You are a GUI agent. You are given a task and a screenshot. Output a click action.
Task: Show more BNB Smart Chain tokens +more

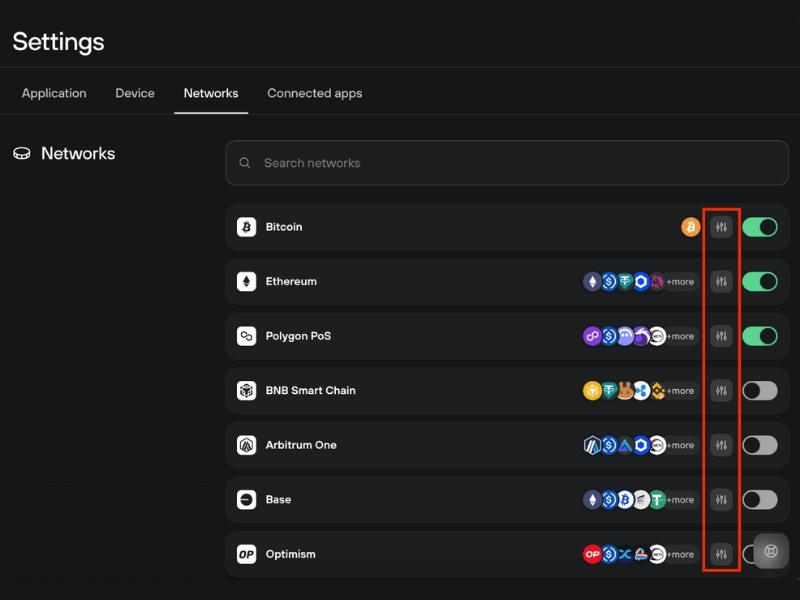(680, 391)
